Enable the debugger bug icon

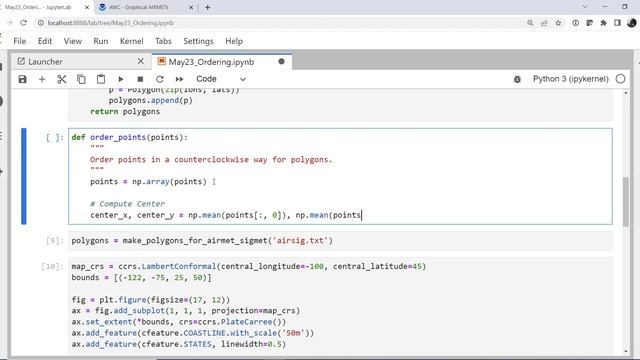(x=517, y=79)
